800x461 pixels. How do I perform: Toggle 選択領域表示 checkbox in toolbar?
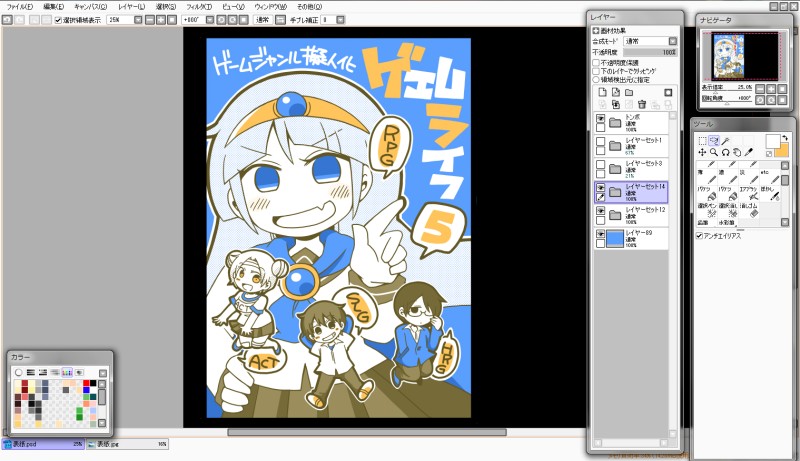pos(58,20)
